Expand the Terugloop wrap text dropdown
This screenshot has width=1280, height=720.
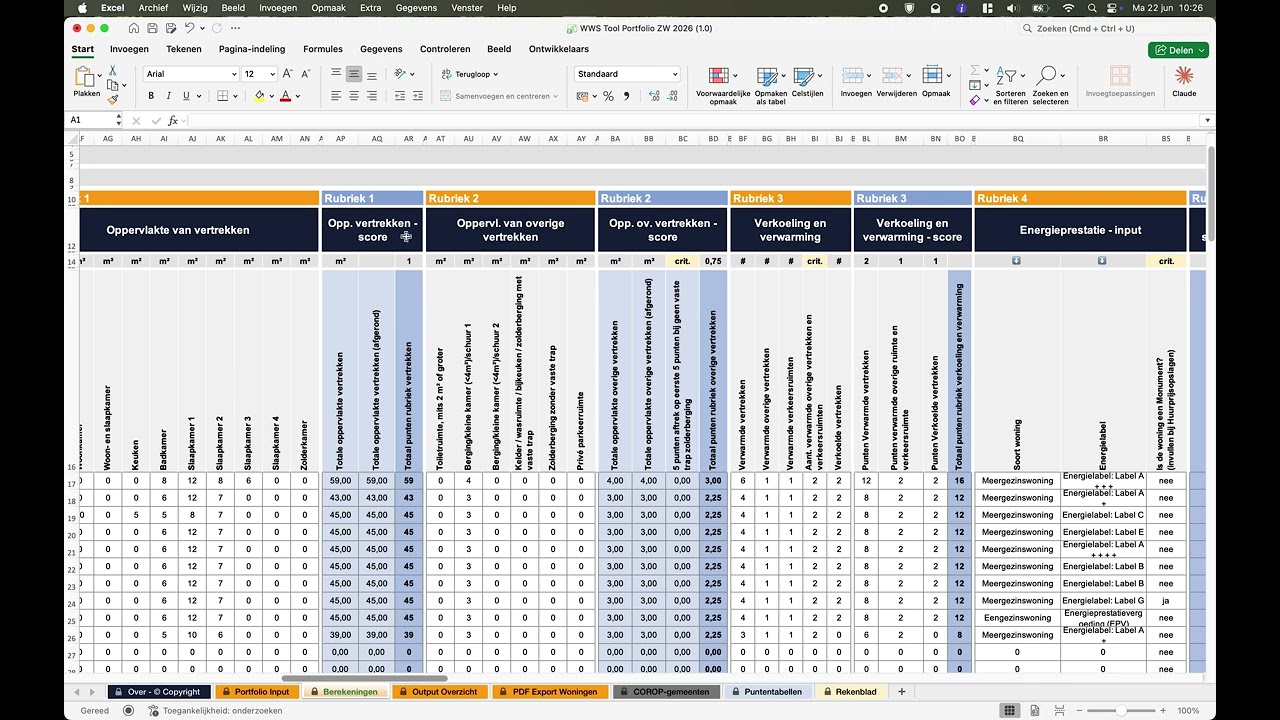click(x=495, y=74)
